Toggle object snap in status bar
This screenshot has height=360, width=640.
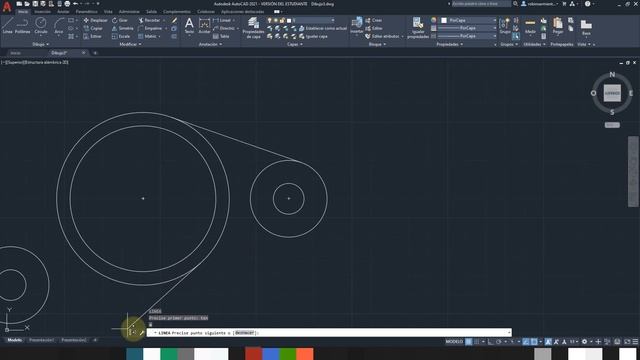(x=534, y=342)
